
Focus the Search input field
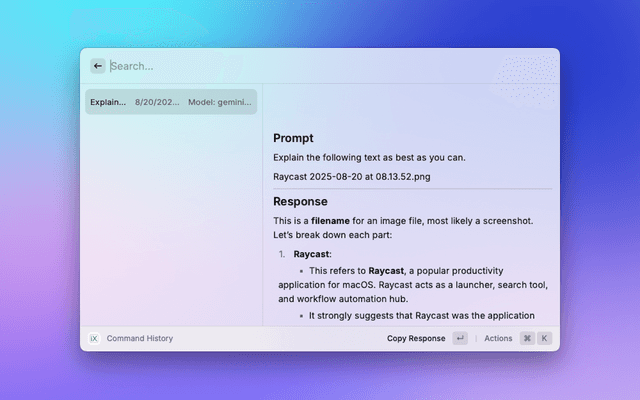[x=300, y=66]
